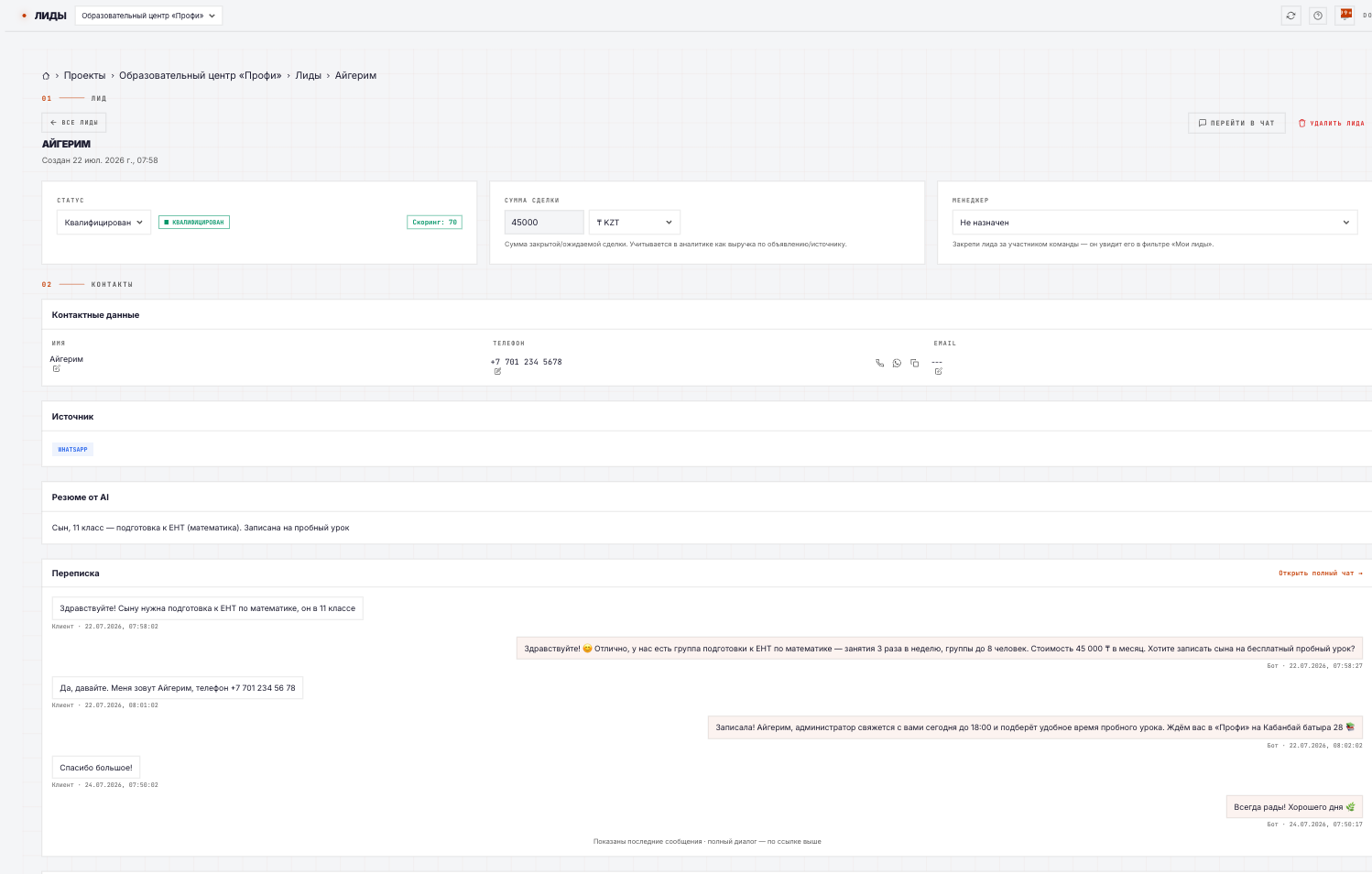Click Перейти в чат button
The image size is (1372, 874).
(x=1236, y=123)
